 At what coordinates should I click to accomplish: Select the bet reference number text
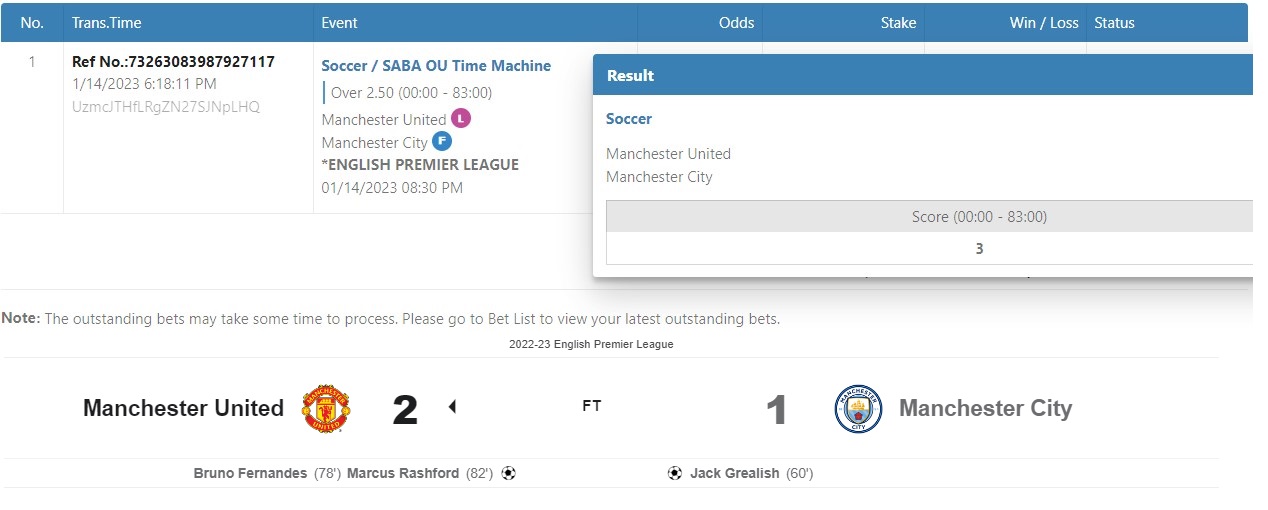tap(173, 62)
